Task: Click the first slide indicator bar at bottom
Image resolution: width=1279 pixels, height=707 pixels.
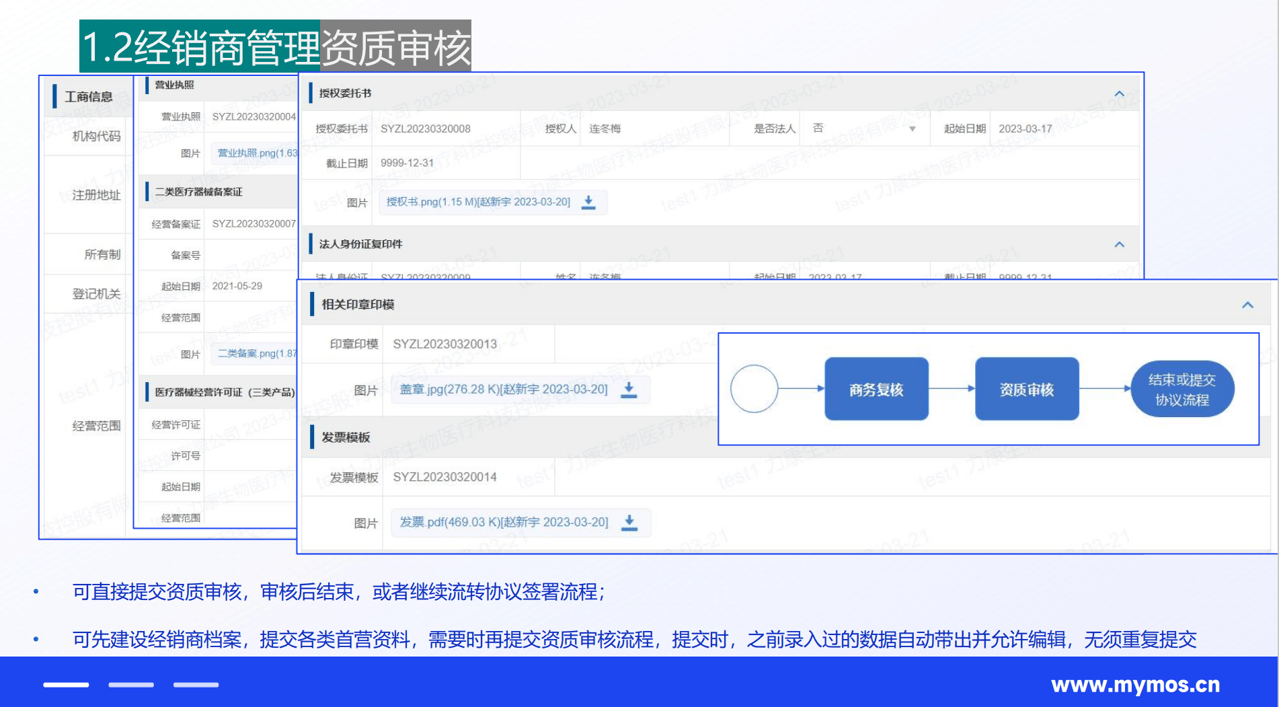Action: coord(65,685)
